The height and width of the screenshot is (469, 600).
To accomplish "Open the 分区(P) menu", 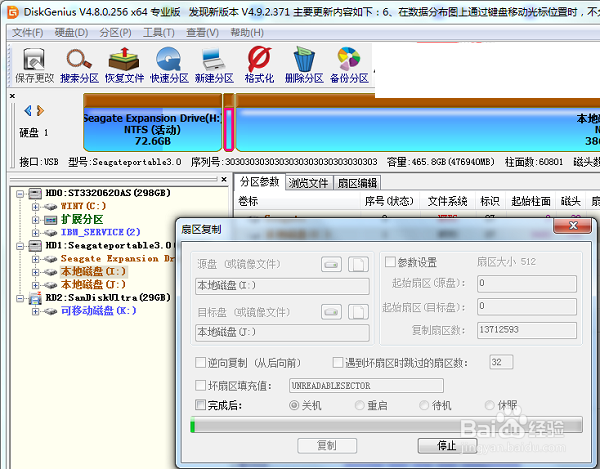I will click(x=116, y=33).
